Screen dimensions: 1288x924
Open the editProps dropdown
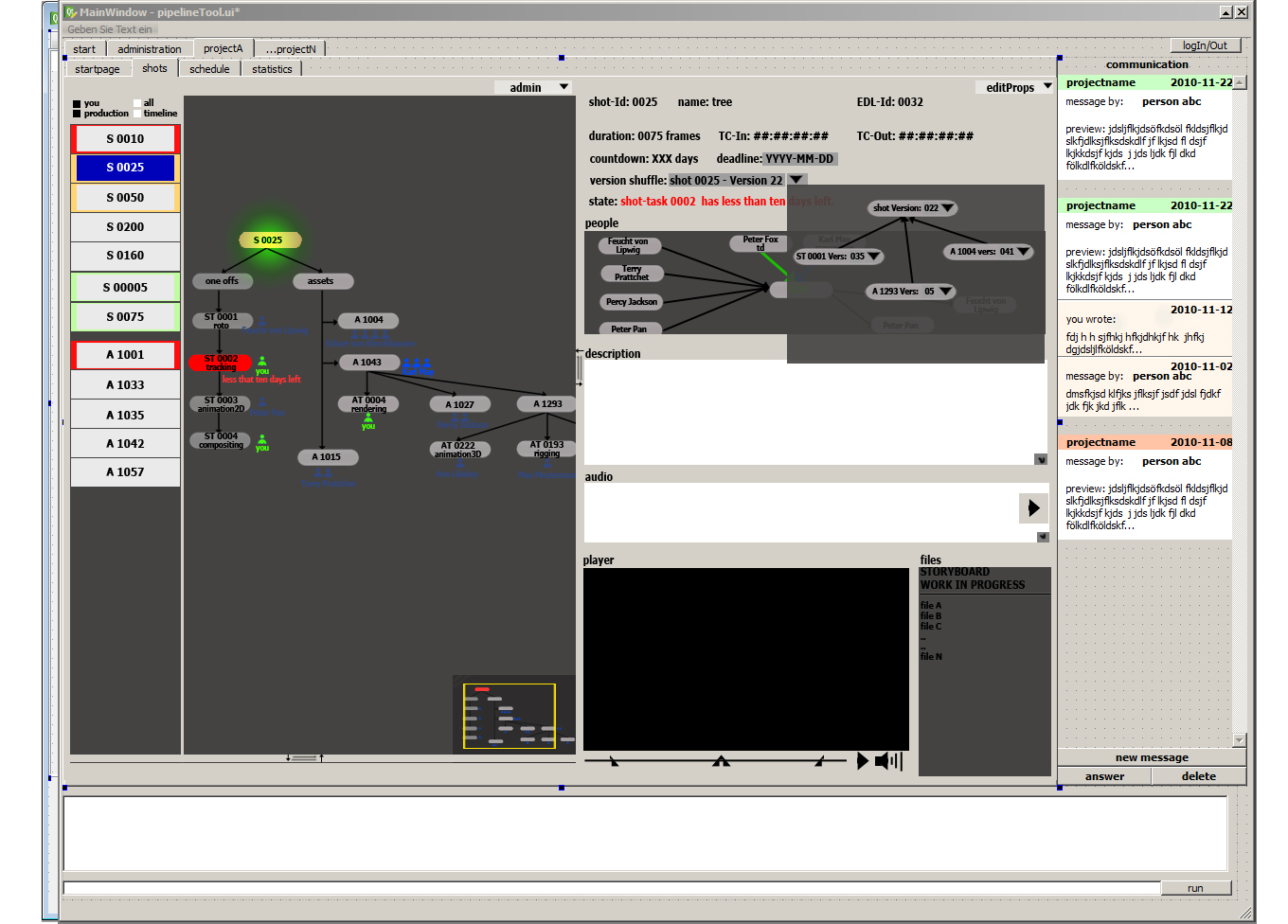pyautogui.click(x=1014, y=87)
